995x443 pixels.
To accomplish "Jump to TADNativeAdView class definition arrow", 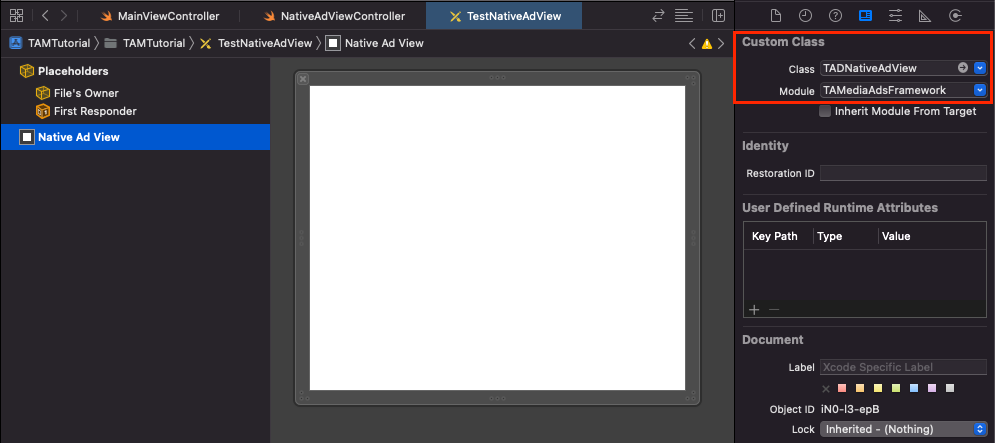I will (x=963, y=67).
